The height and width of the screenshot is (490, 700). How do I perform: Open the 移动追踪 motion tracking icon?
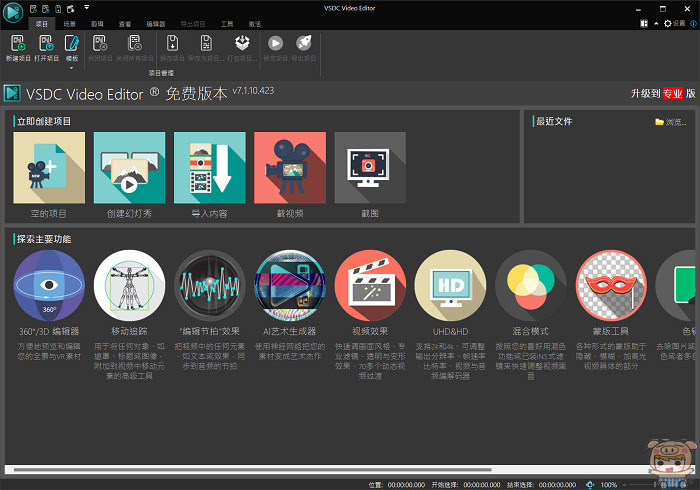click(x=129, y=286)
